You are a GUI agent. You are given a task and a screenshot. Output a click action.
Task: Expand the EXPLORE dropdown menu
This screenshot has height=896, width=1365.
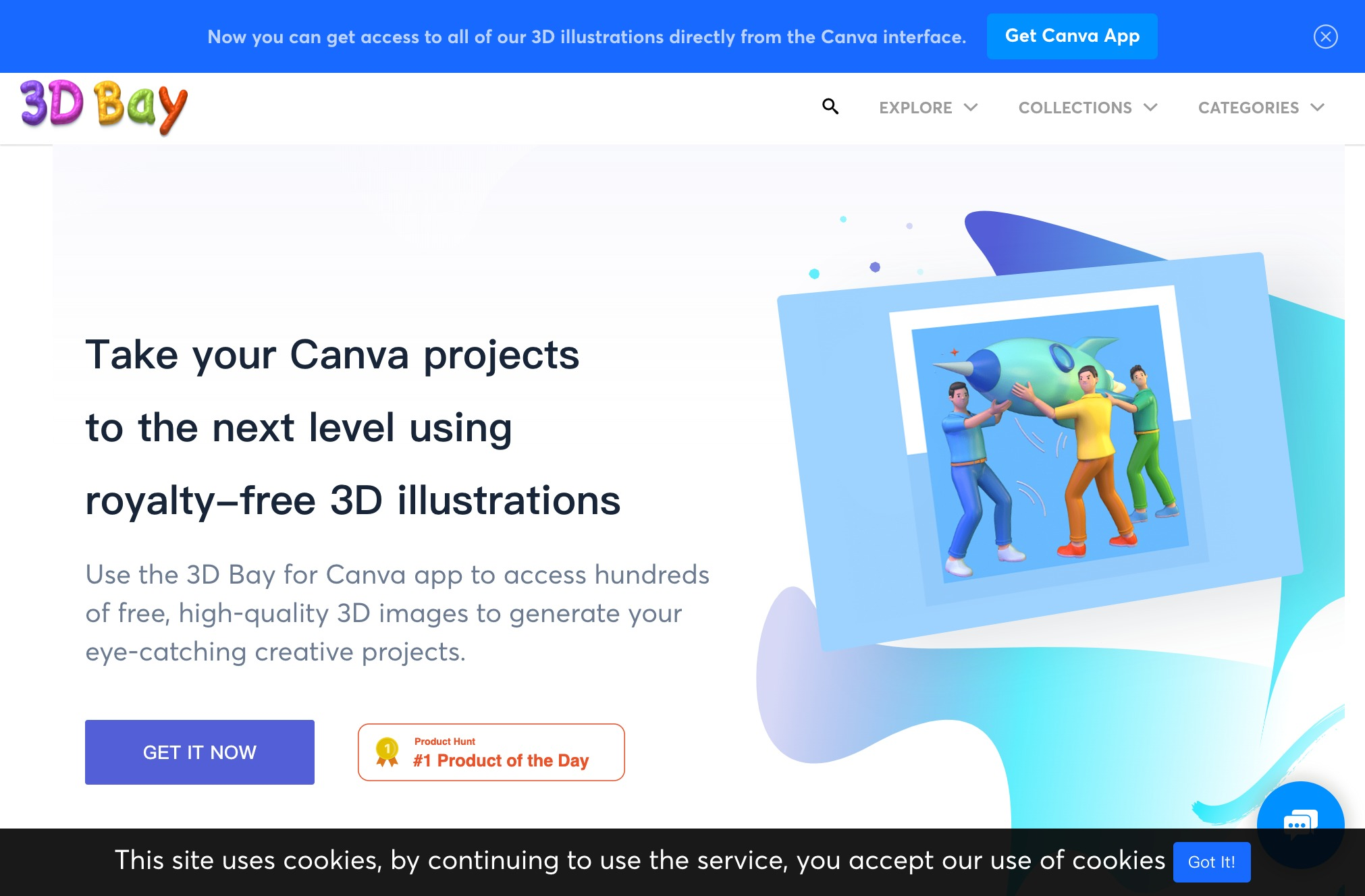point(925,108)
